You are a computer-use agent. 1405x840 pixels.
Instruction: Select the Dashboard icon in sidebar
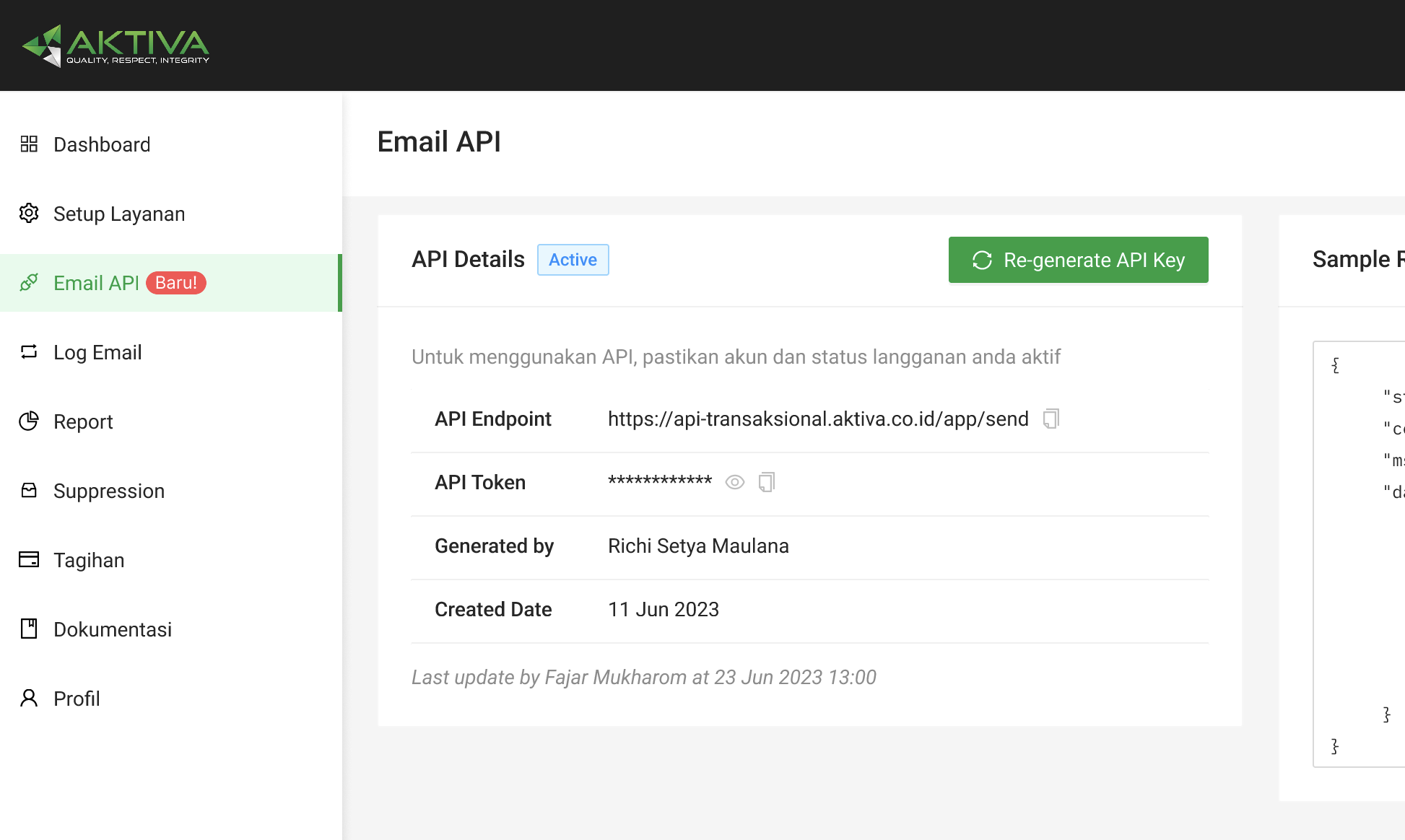point(30,144)
